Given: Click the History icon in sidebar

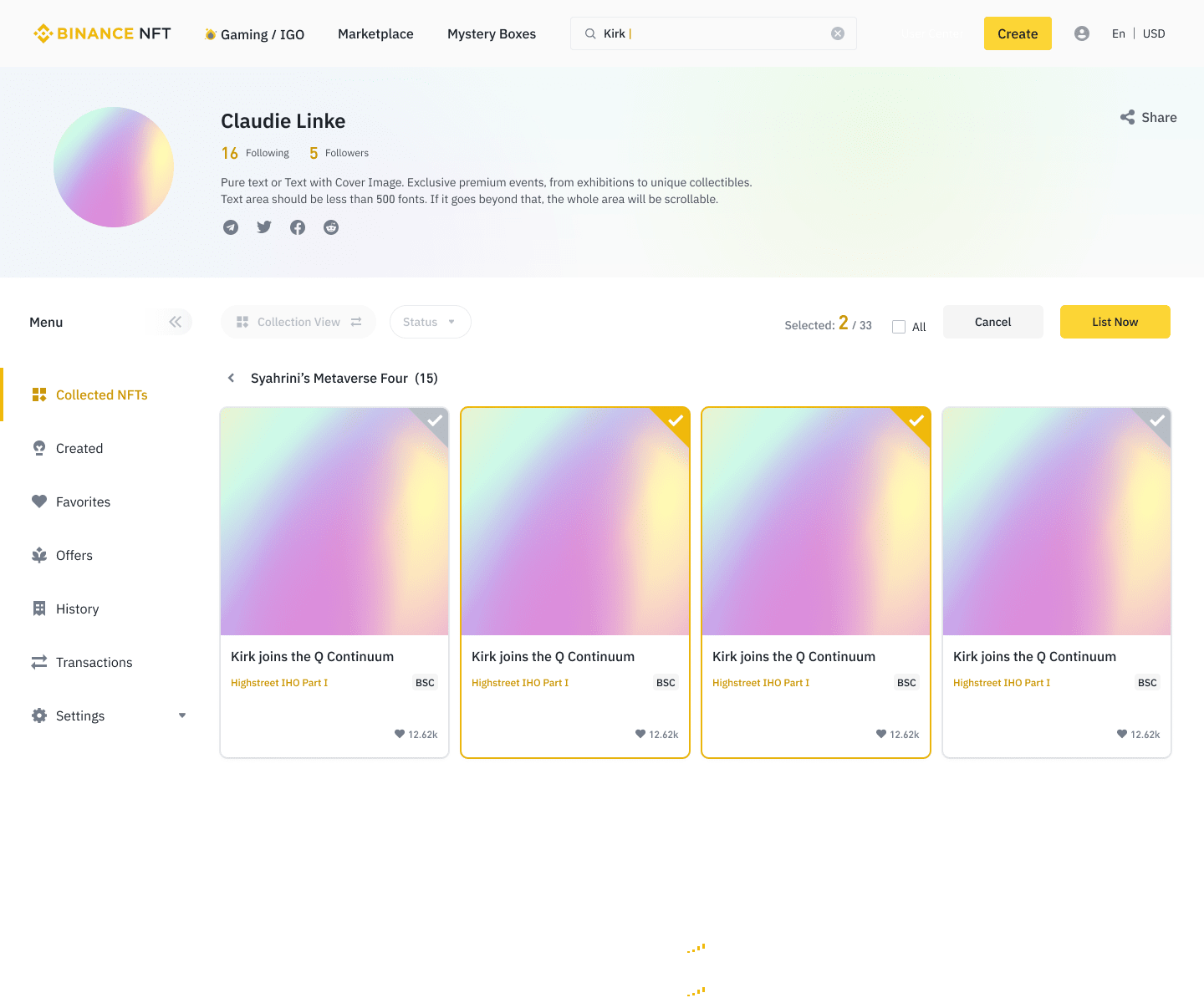Looking at the screenshot, I should coord(39,608).
